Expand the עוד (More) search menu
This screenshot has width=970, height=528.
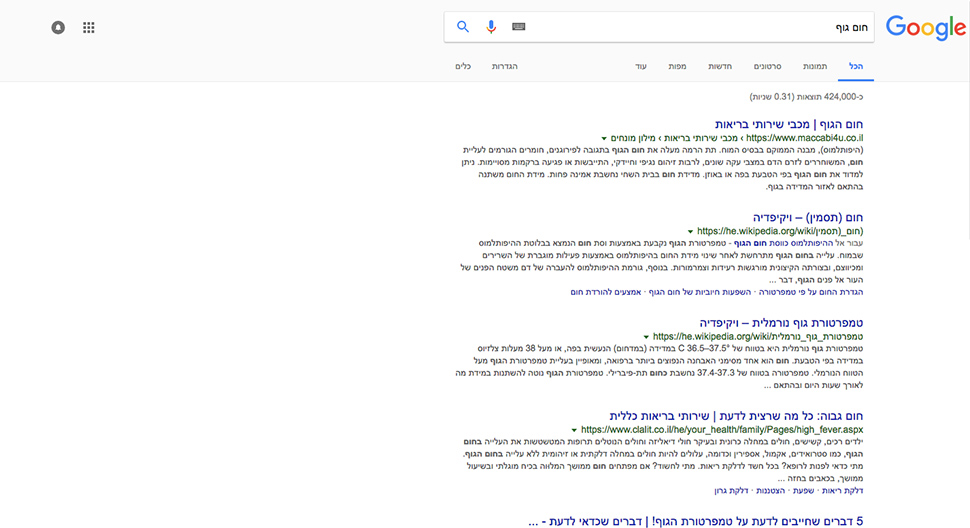[641, 66]
